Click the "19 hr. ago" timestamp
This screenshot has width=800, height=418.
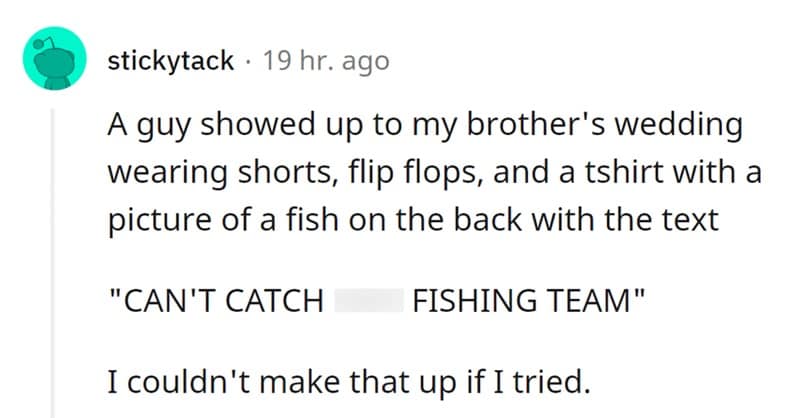click(326, 61)
